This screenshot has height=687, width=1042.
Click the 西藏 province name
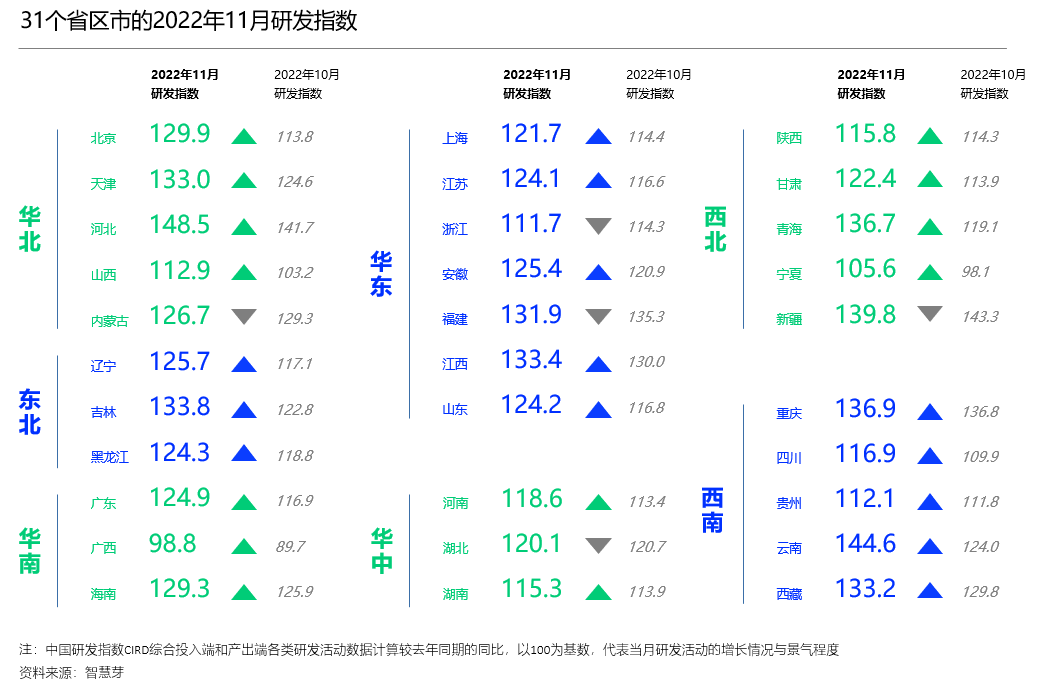coord(789,593)
